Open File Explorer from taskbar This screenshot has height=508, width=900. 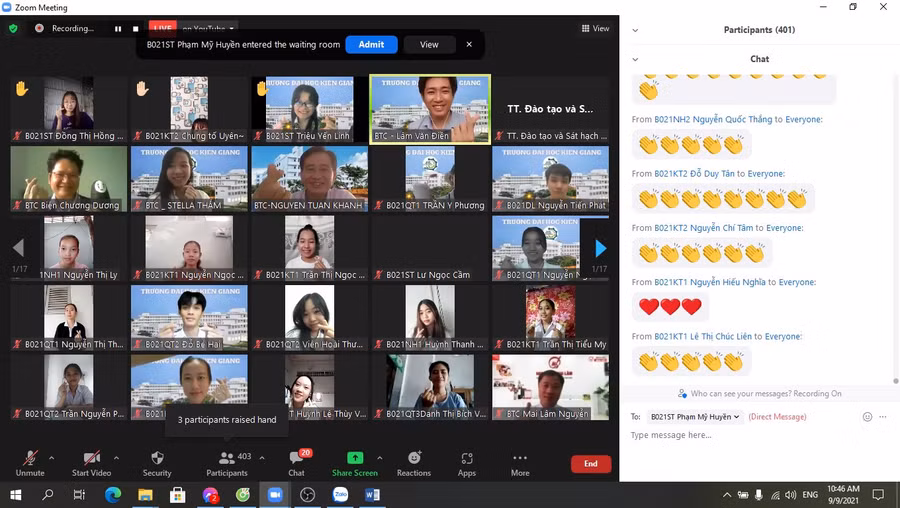coord(145,495)
